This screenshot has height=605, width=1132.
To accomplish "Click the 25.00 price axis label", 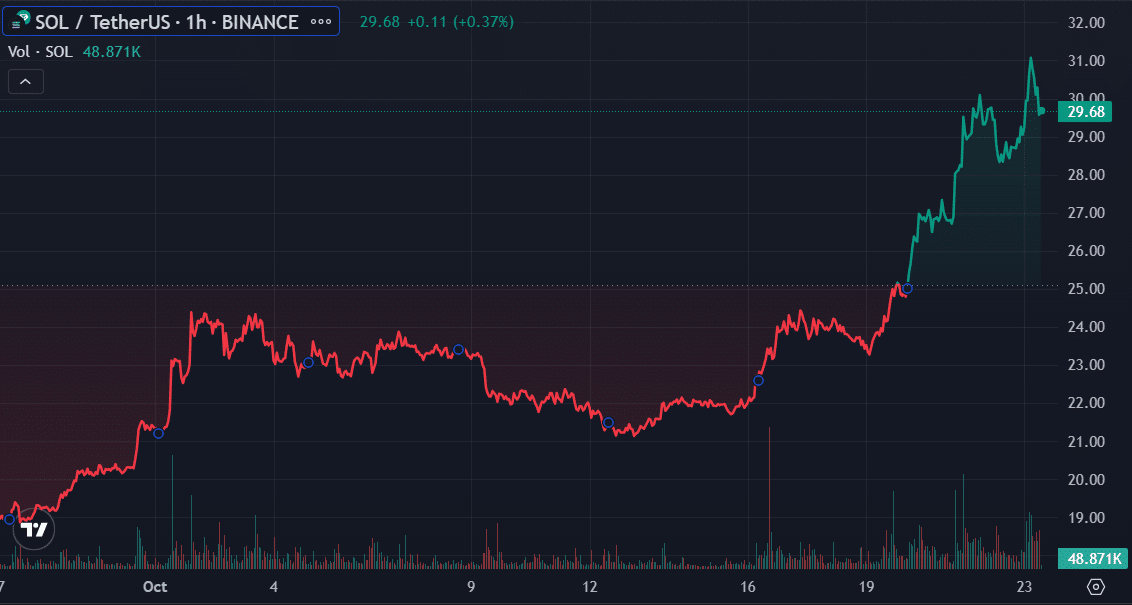I will click(1086, 289).
